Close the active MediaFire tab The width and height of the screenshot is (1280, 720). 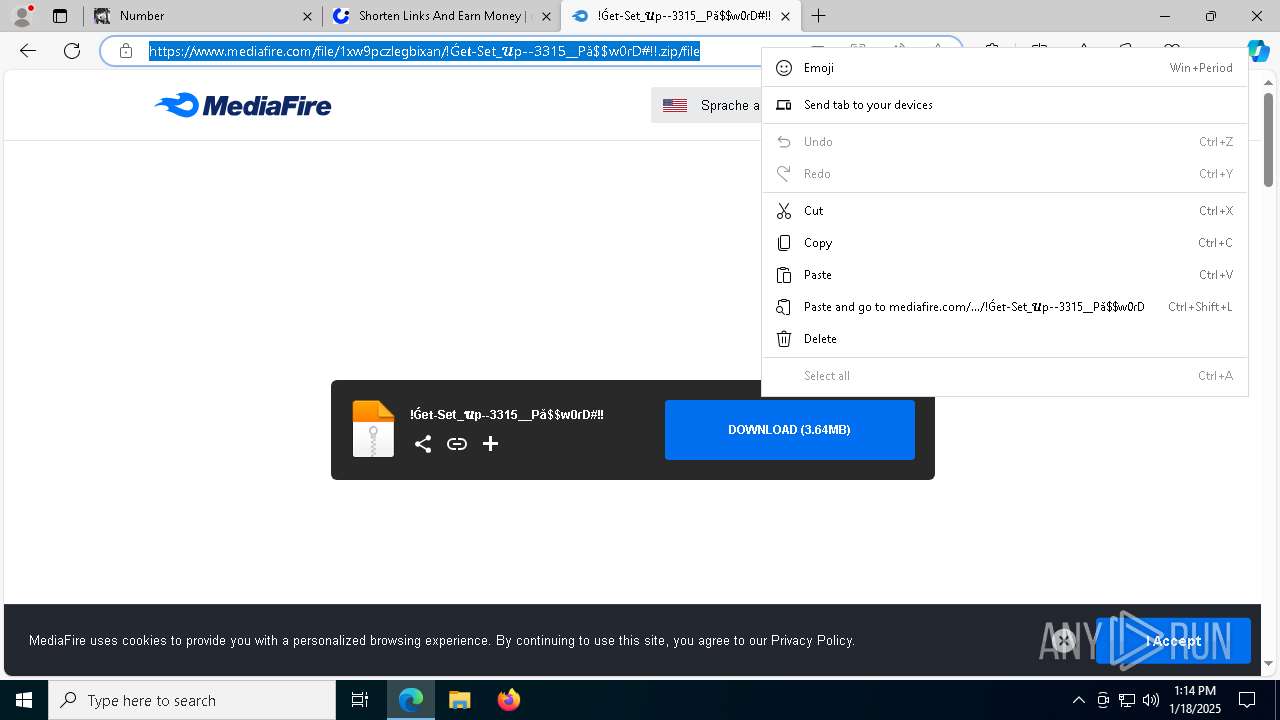pyautogui.click(x=785, y=16)
